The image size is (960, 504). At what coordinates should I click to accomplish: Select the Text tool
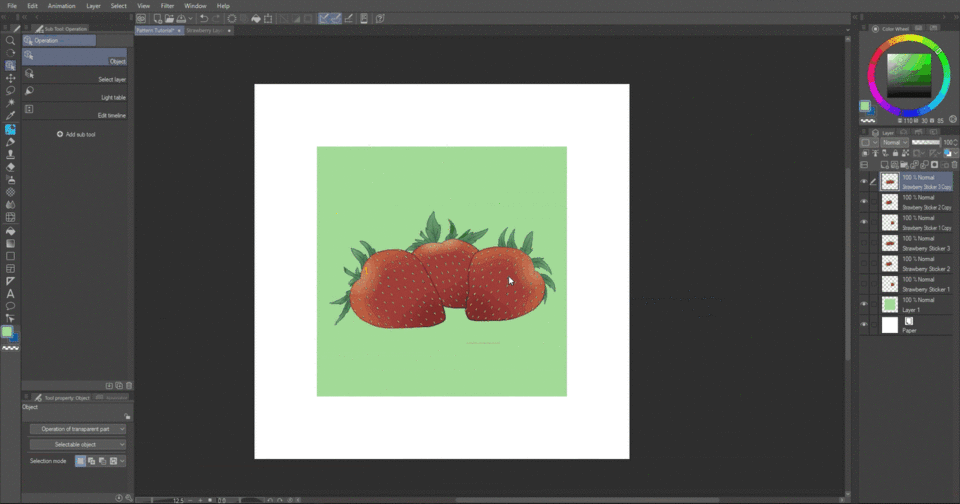pos(10,294)
